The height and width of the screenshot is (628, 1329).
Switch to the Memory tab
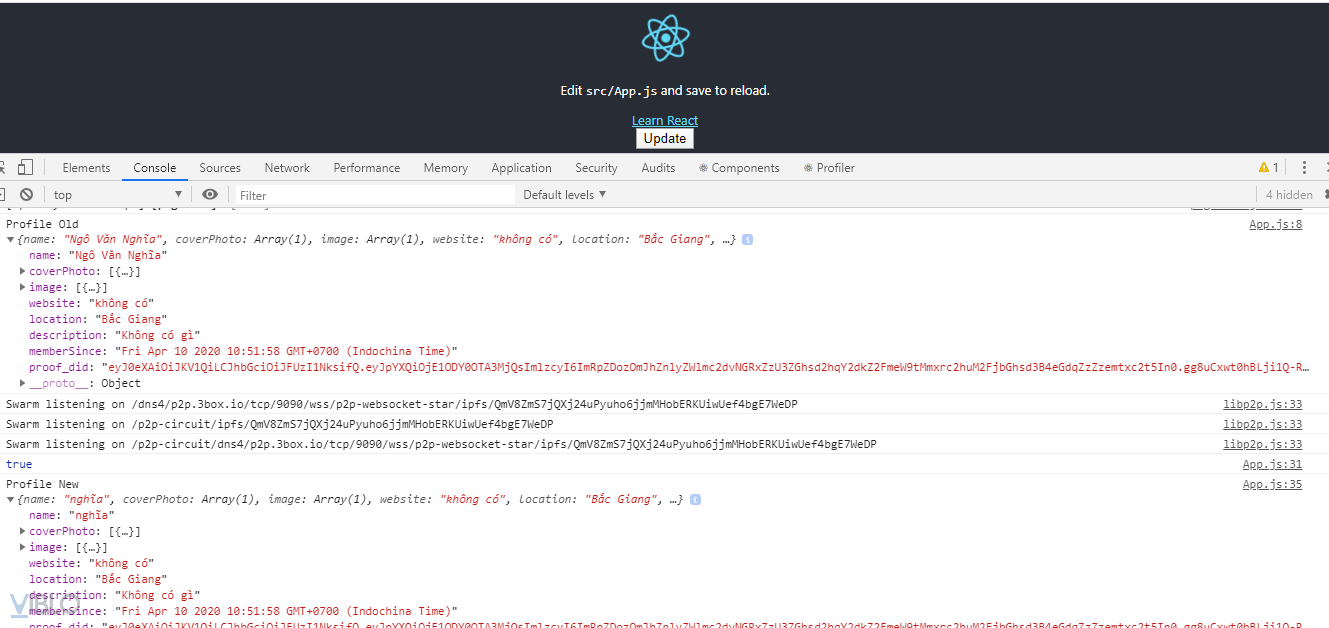click(x=446, y=168)
